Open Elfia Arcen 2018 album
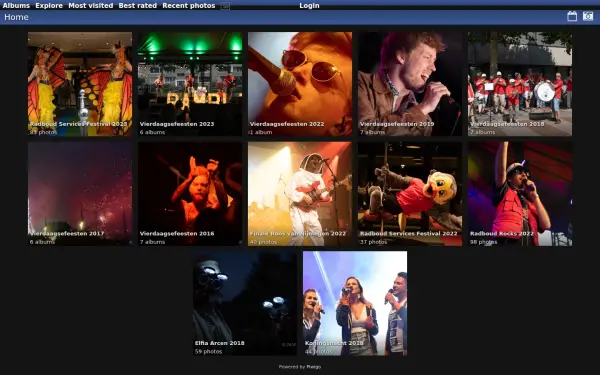Image resolution: width=600 pixels, height=375 pixels. click(x=245, y=303)
